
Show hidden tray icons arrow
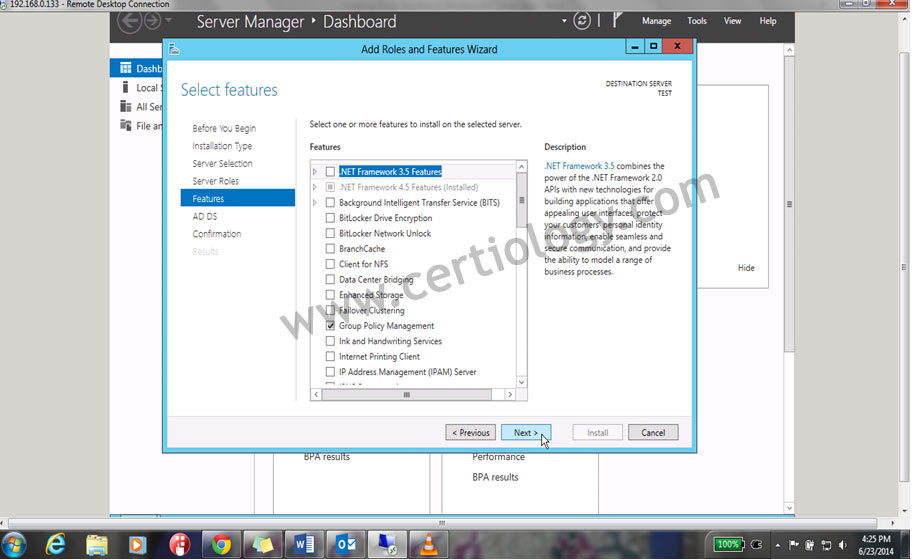pos(778,546)
